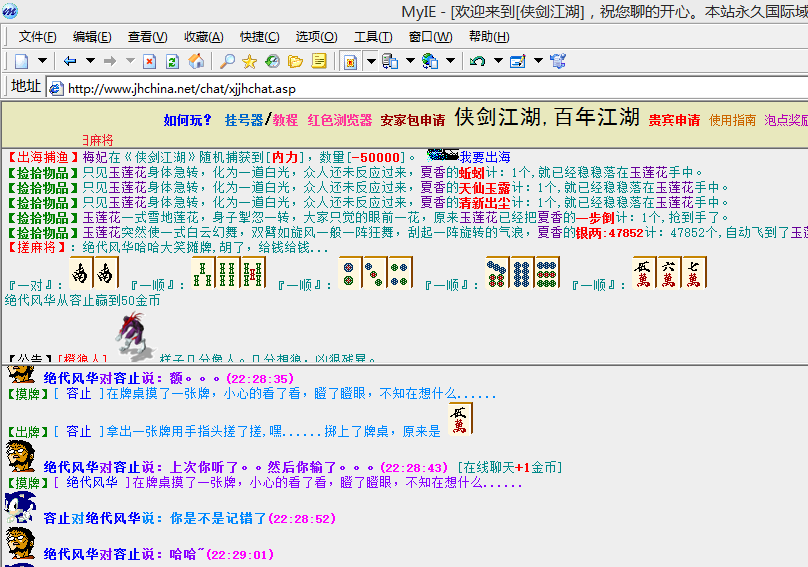
Task: Refresh the page with the green arrows icon
Action: pos(172,61)
